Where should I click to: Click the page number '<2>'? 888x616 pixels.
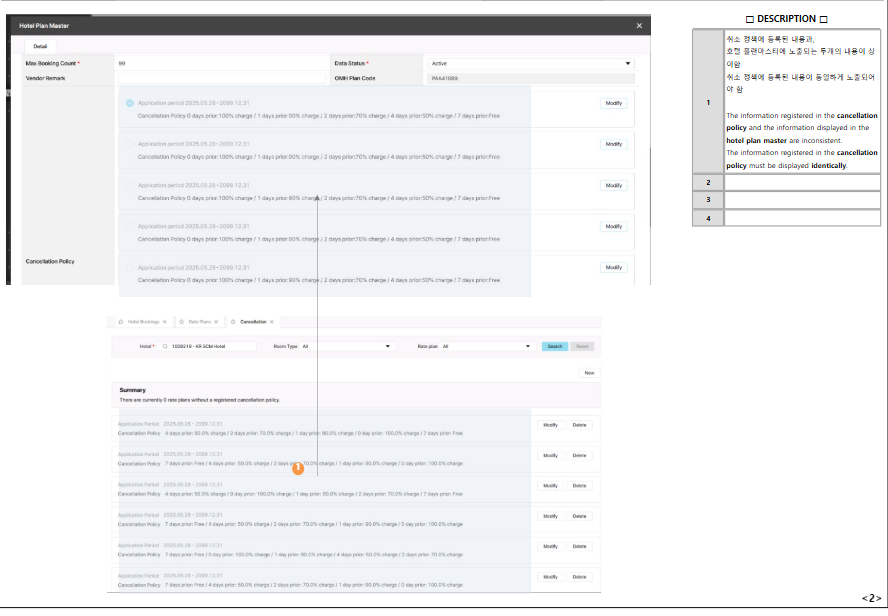click(872, 598)
